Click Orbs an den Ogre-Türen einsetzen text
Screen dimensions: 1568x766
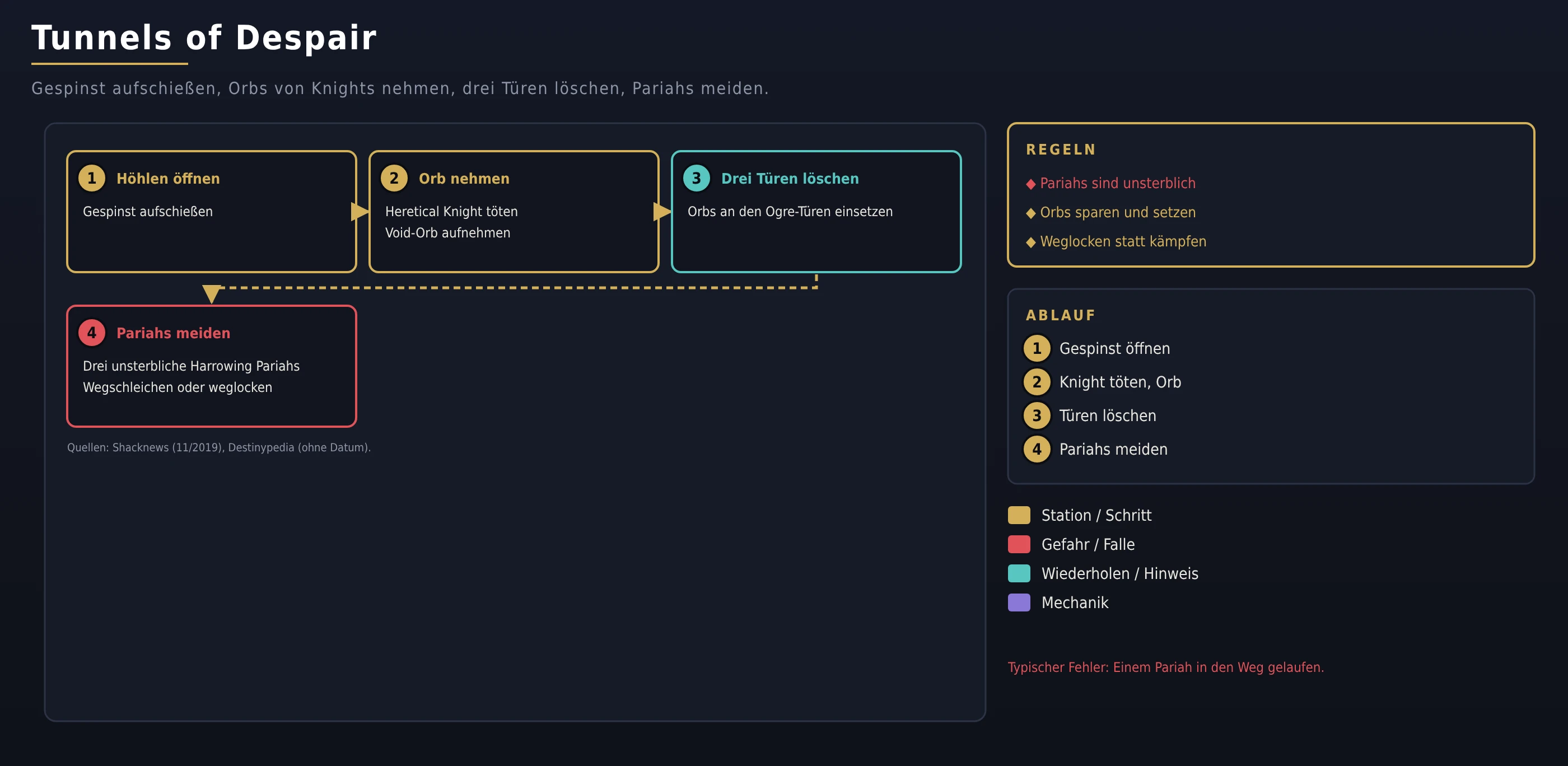coord(790,212)
